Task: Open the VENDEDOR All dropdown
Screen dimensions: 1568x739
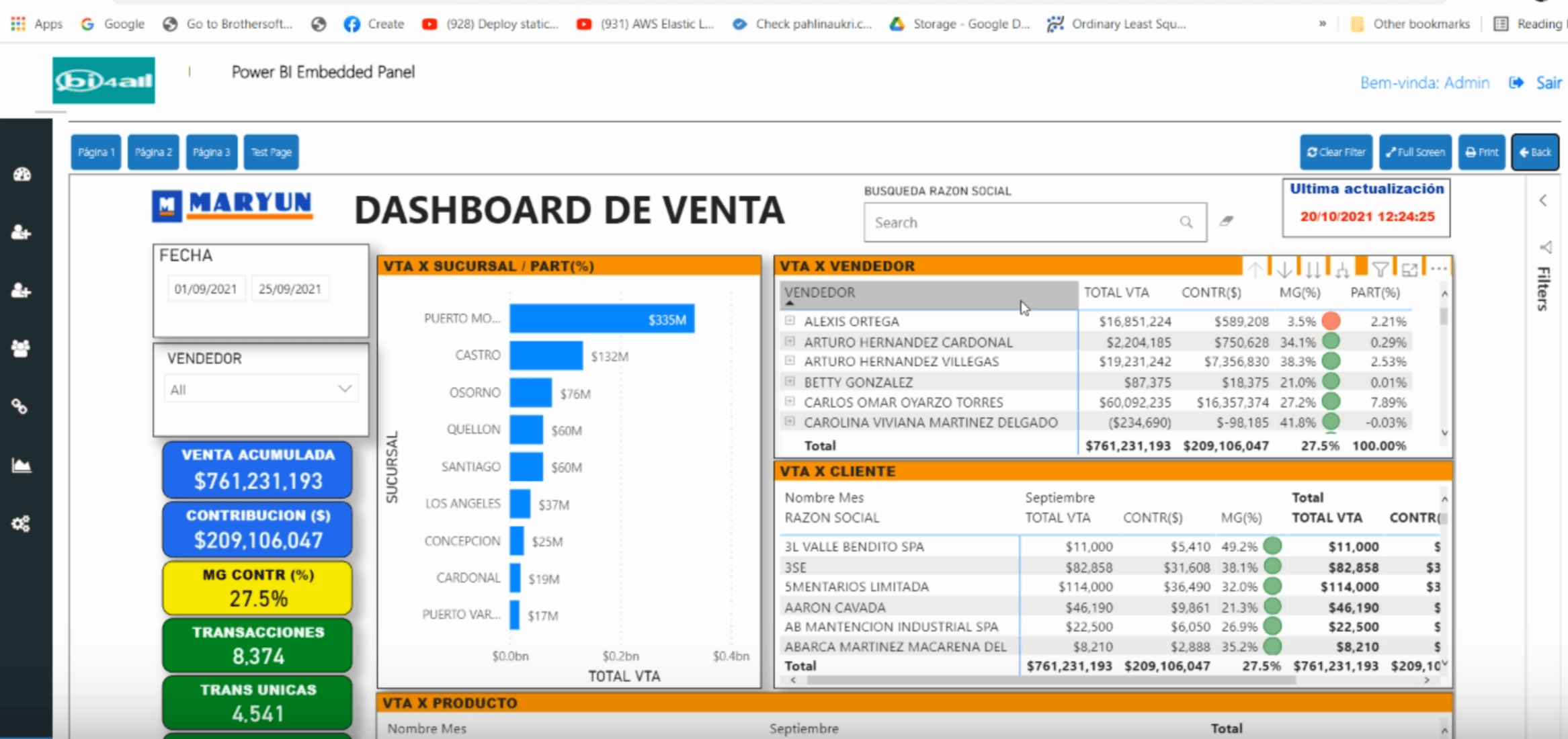Action: [x=261, y=390]
